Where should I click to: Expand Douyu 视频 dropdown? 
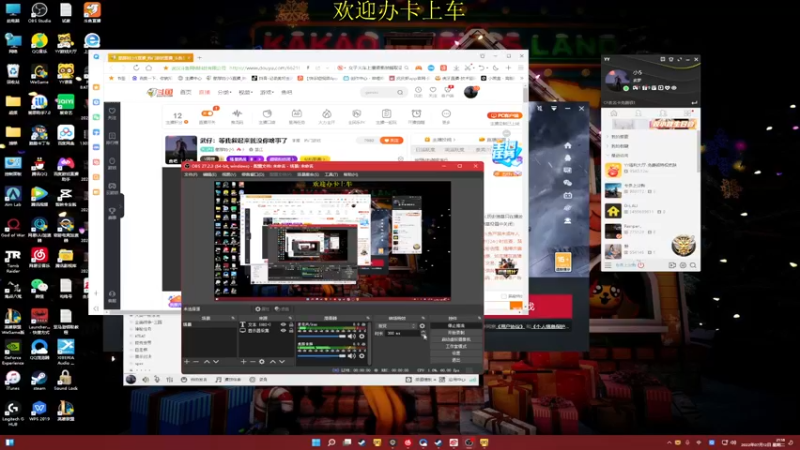coord(245,92)
